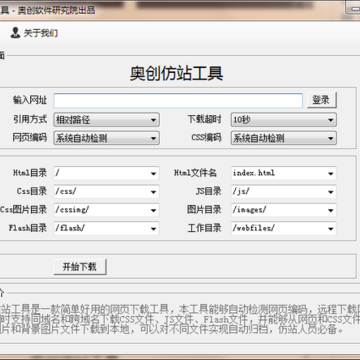Click the 网页编码 label
Screen dimensions: 360x360
point(30,137)
